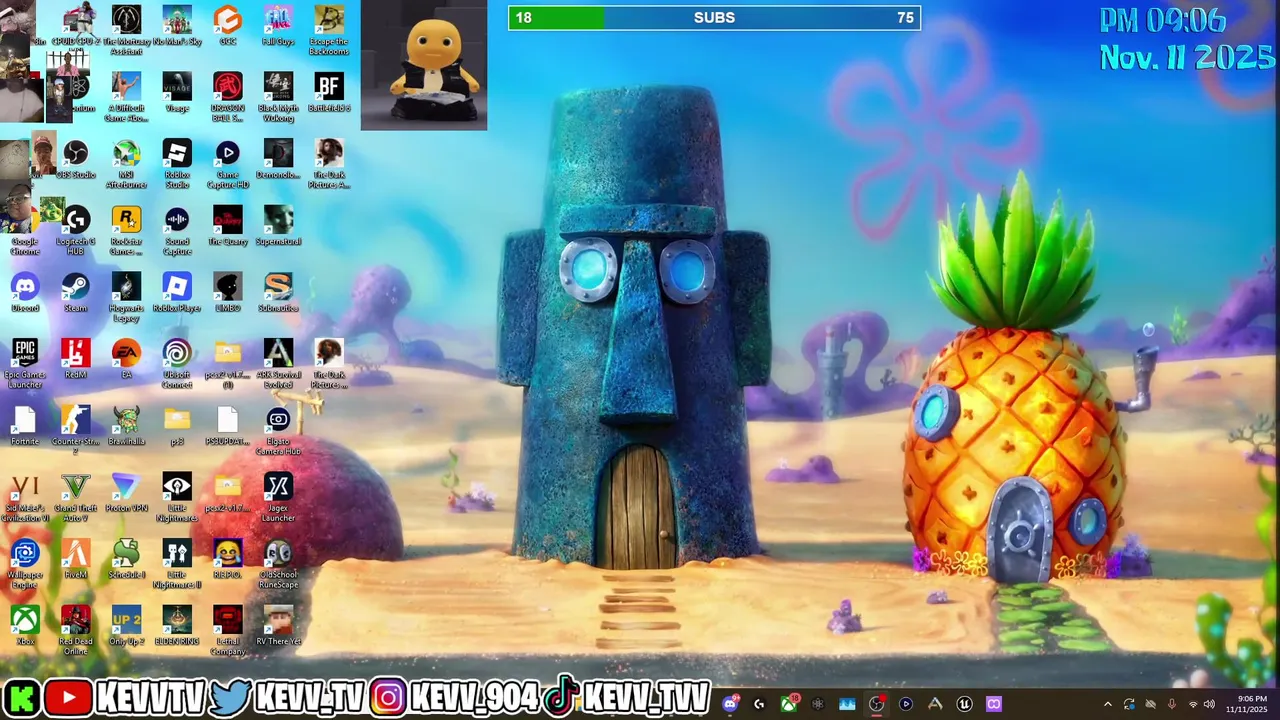Launch Subnautica from the desktop
Image resolution: width=1280 pixels, height=720 pixels.
click(278, 293)
